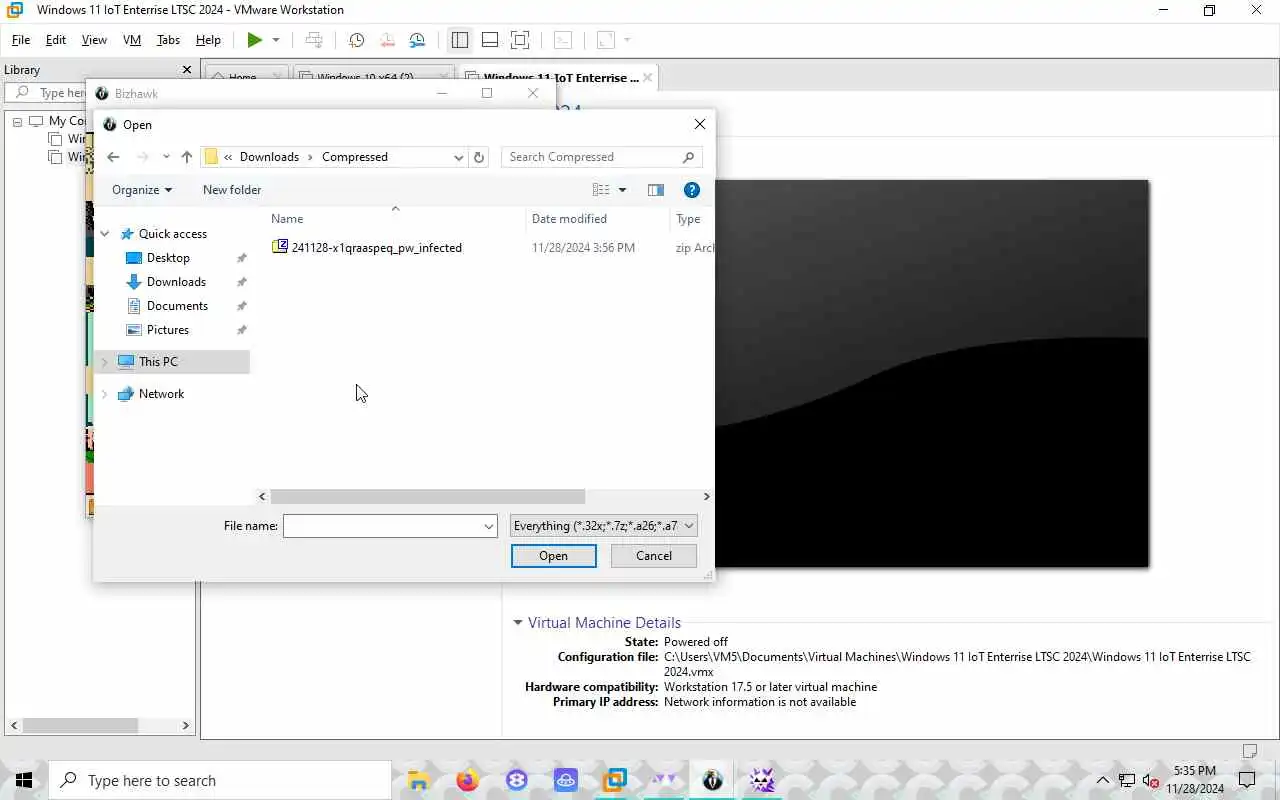Select Desktop in Quick access

(x=168, y=258)
